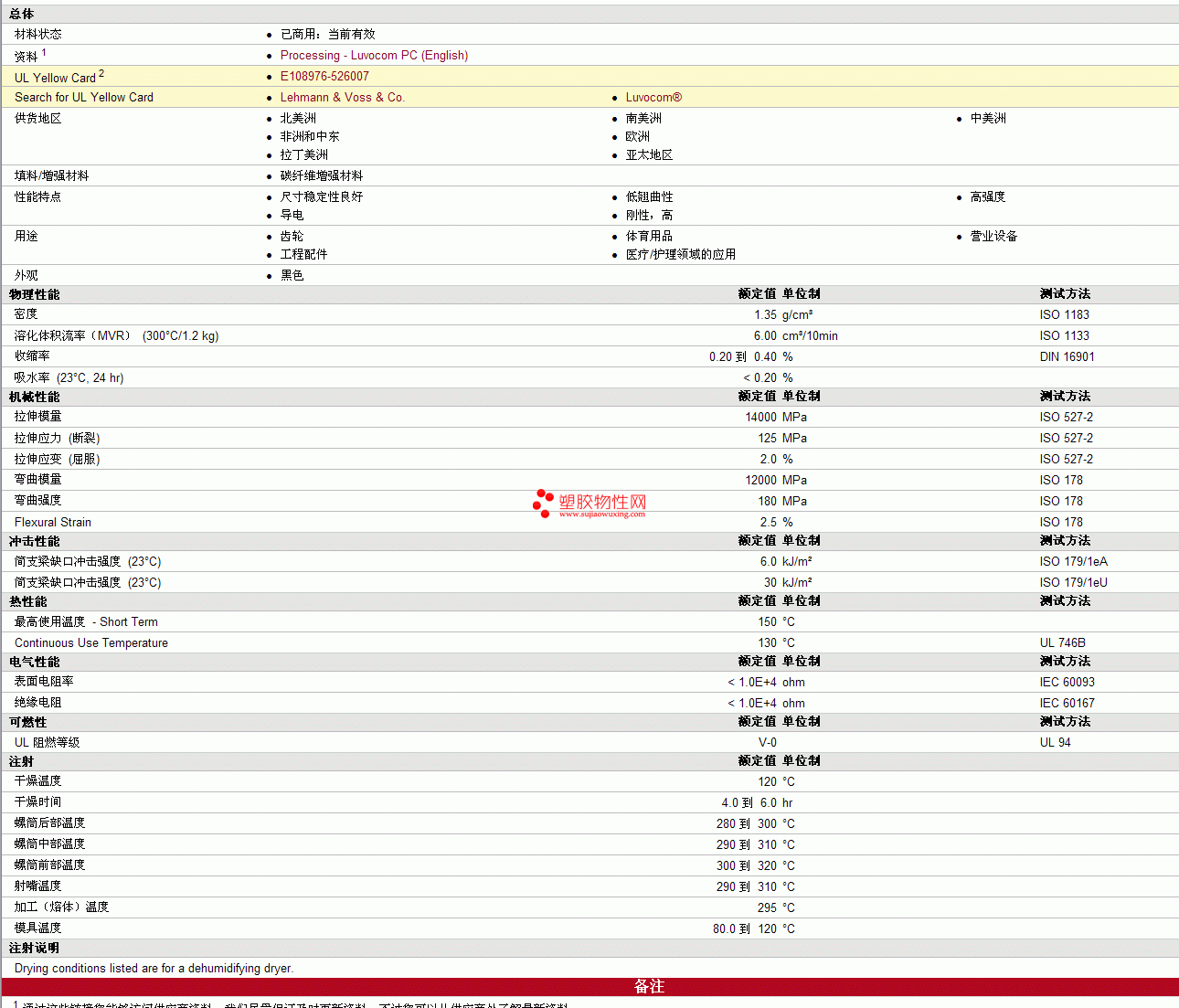Click 加工（熔体）温度 value 295

767,907
